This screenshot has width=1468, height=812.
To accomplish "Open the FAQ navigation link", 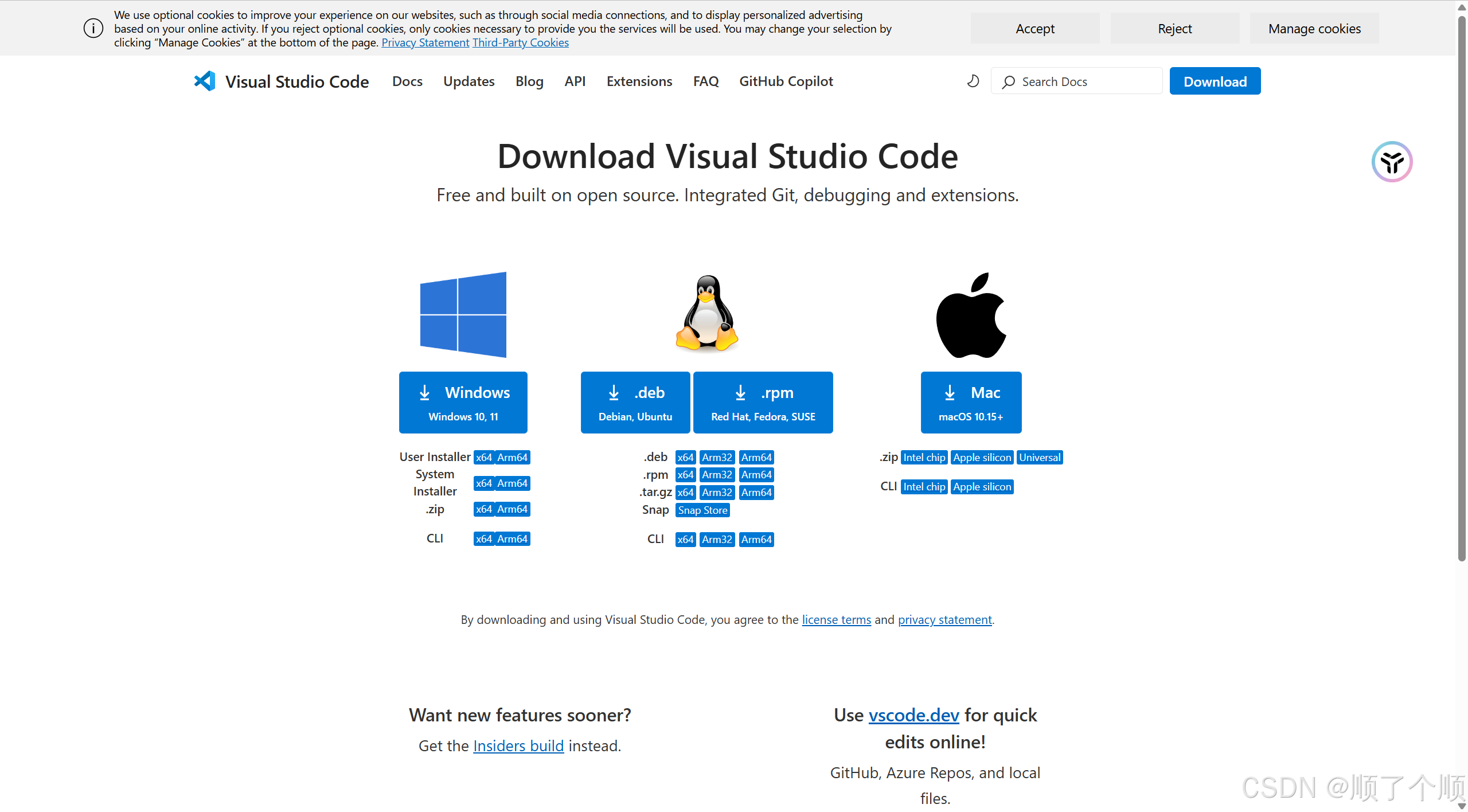I will pos(706,81).
